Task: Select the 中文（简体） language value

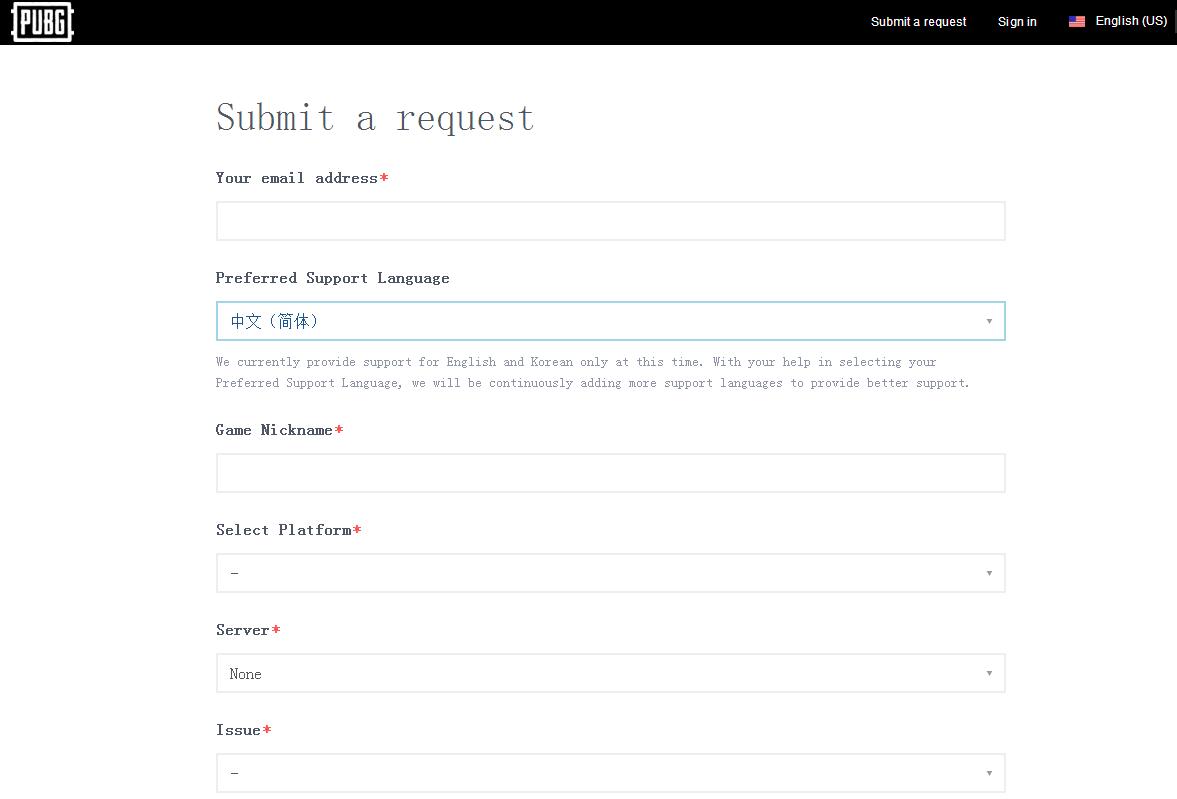Action: 275,321
